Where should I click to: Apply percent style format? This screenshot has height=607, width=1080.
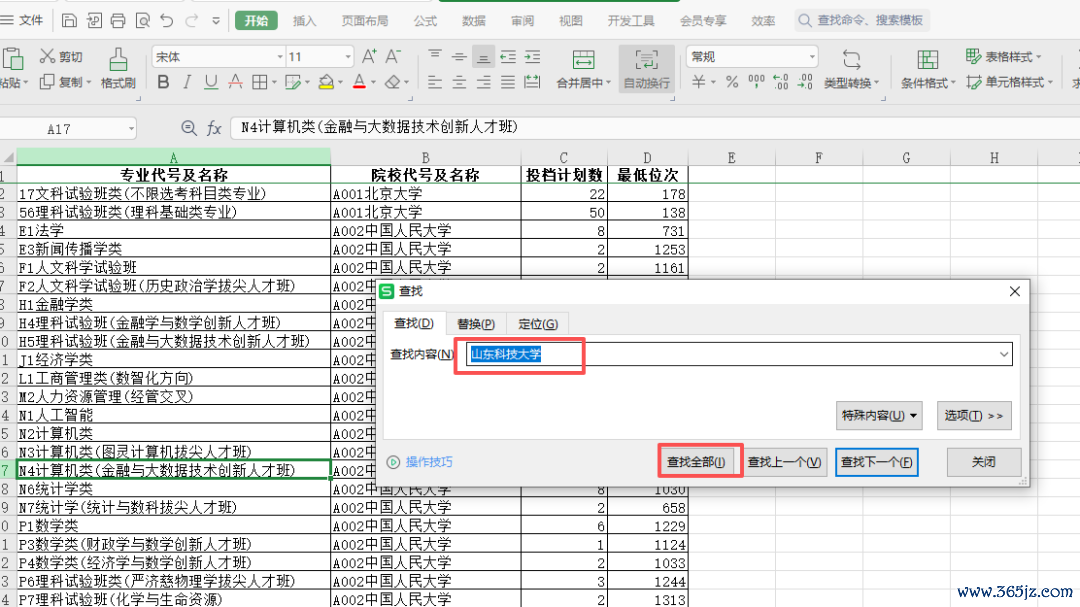coord(731,83)
